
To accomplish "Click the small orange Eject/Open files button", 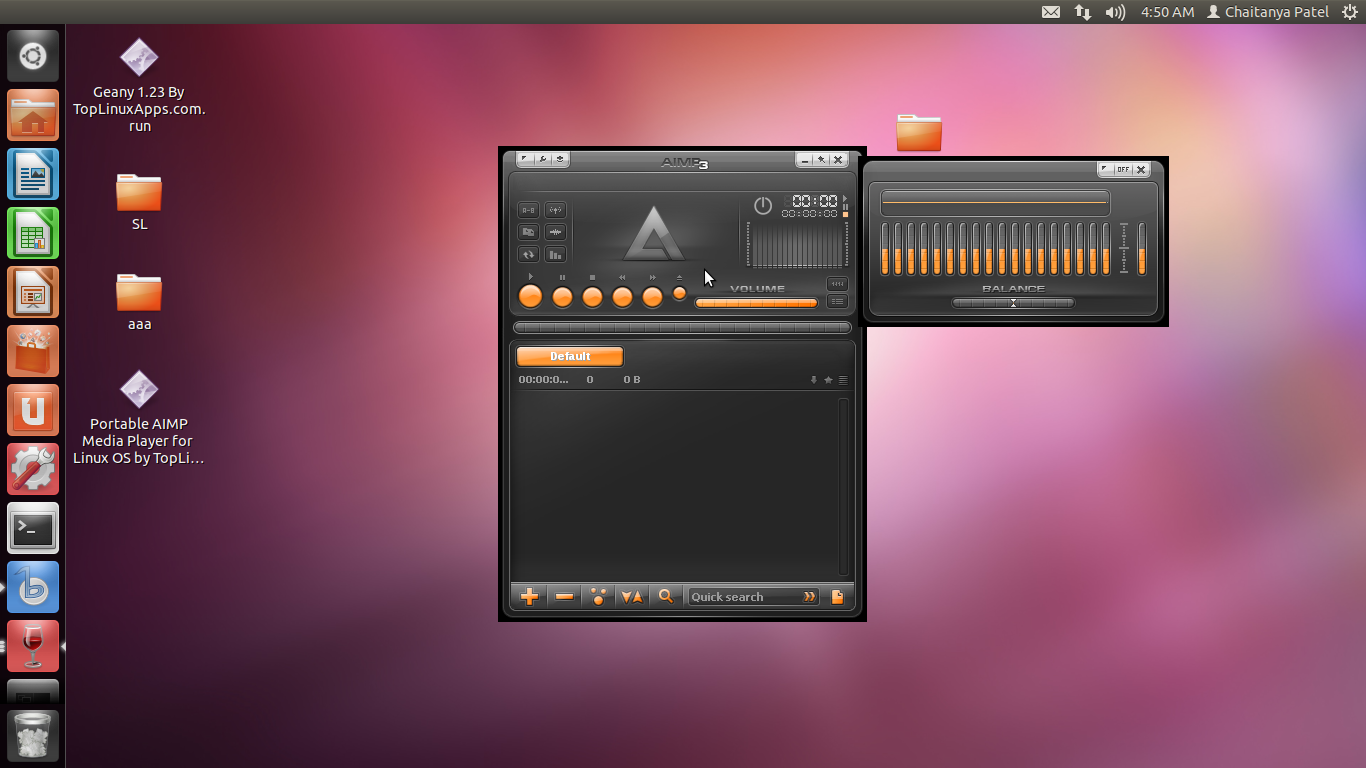I will tap(679, 293).
